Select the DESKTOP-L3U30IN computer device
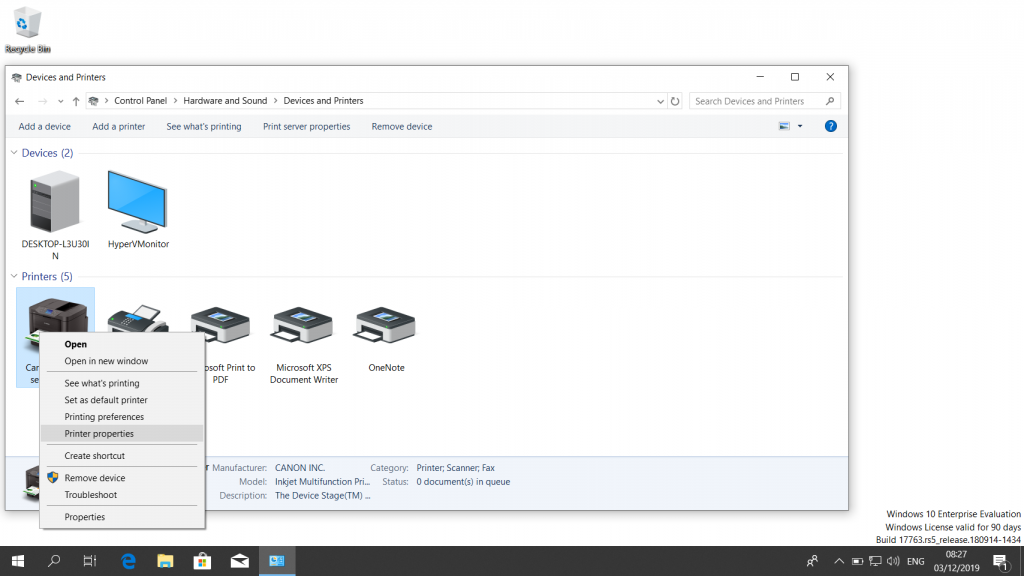Image resolution: width=1024 pixels, height=576 pixels. (56, 215)
